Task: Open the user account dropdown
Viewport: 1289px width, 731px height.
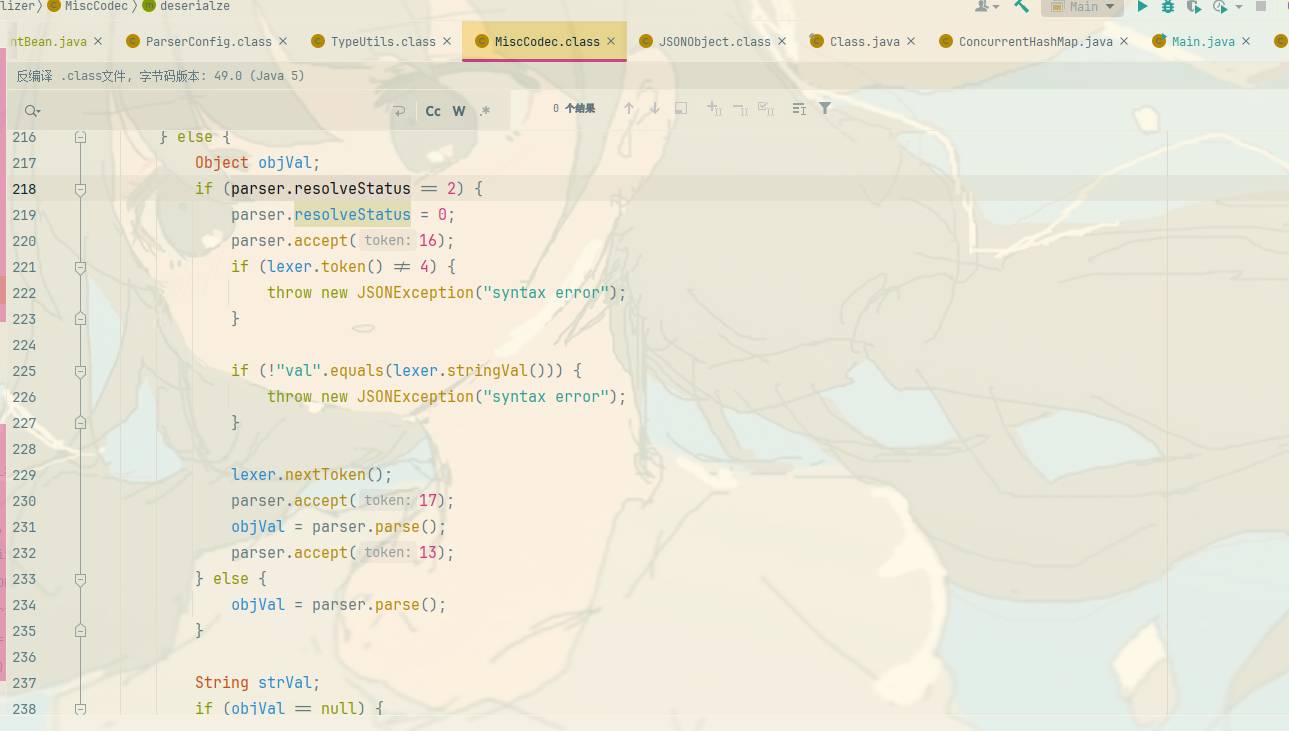Action: coord(987,6)
